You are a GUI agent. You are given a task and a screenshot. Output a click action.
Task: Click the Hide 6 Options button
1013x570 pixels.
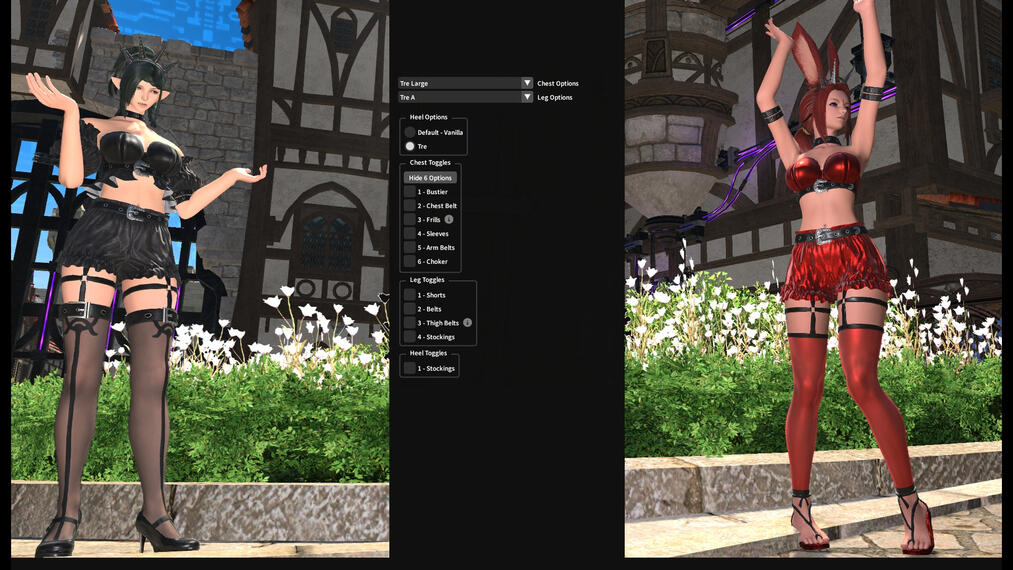coord(430,178)
